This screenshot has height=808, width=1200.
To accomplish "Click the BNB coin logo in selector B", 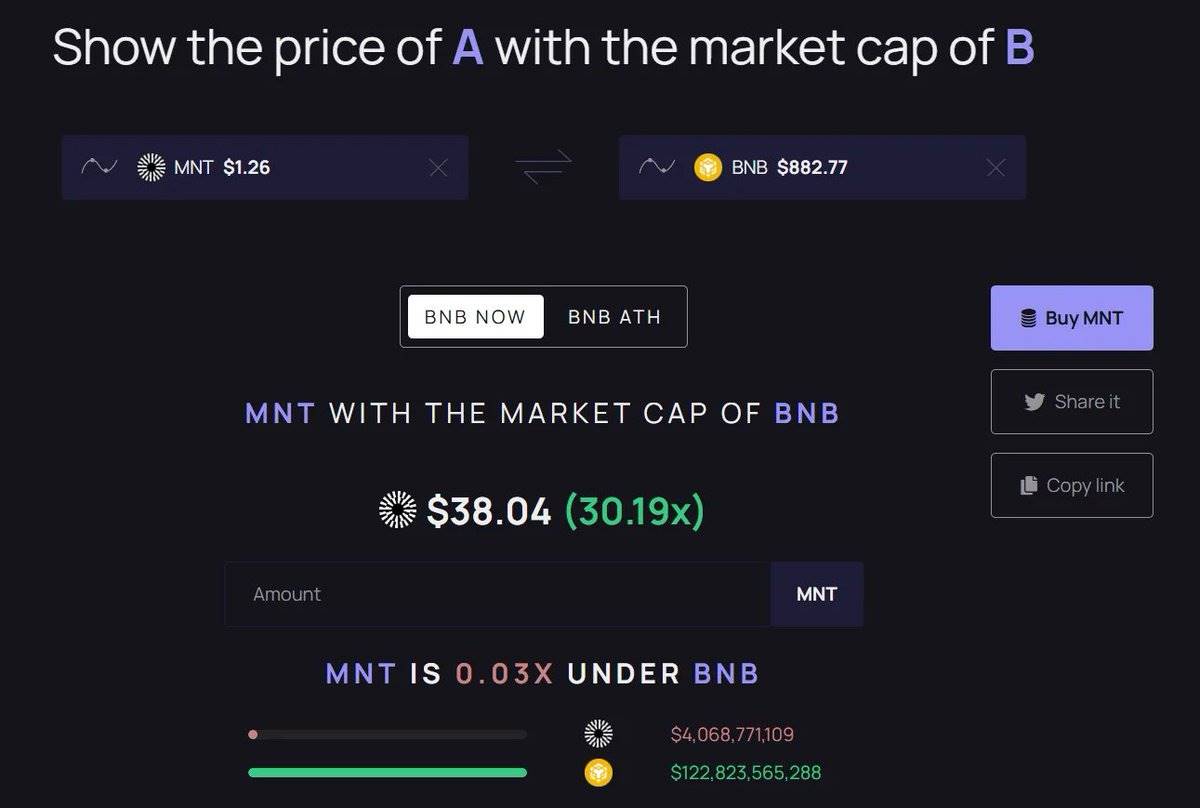I will (x=708, y=167).
